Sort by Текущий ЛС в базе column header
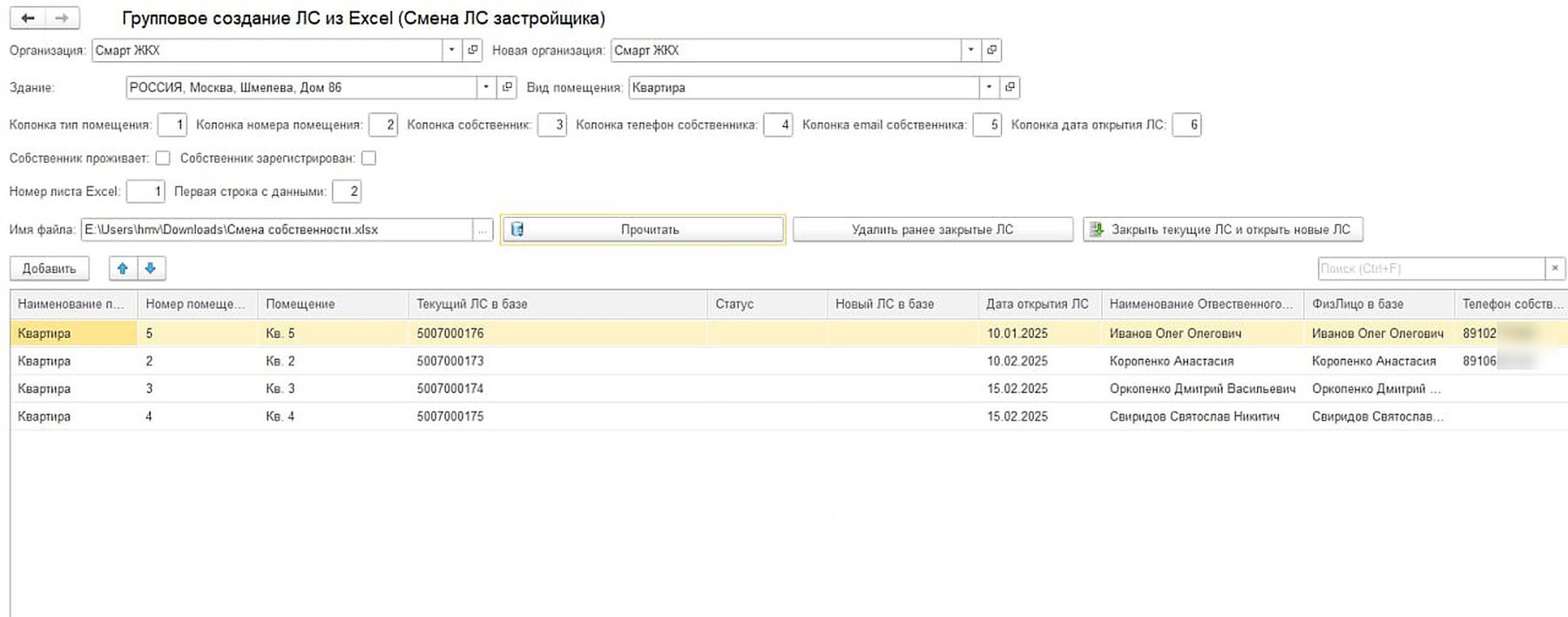 pyautogui.click(x=558, y=304)
